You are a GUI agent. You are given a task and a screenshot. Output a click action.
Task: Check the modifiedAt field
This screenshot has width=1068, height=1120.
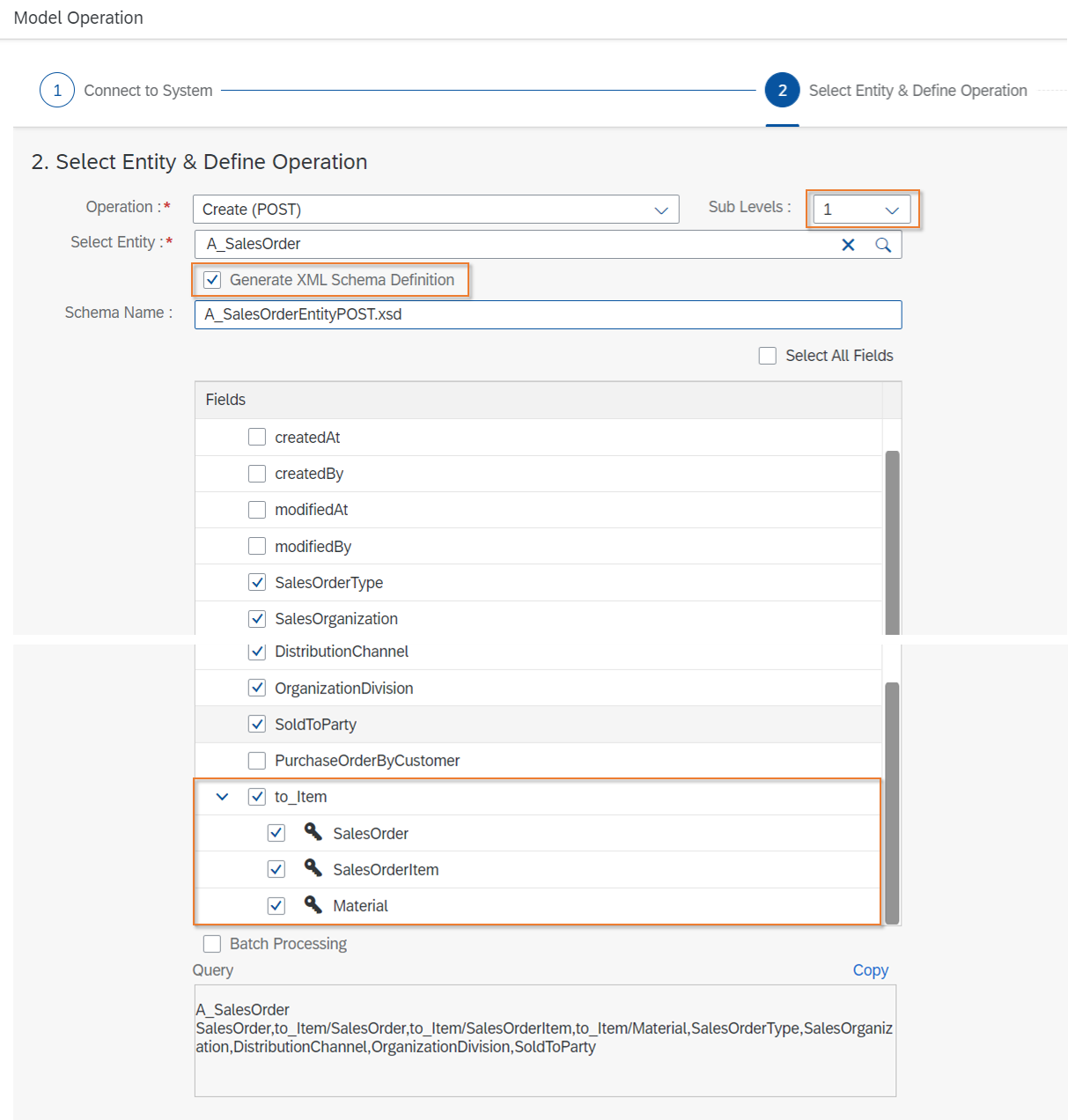(x=257, y=510)
